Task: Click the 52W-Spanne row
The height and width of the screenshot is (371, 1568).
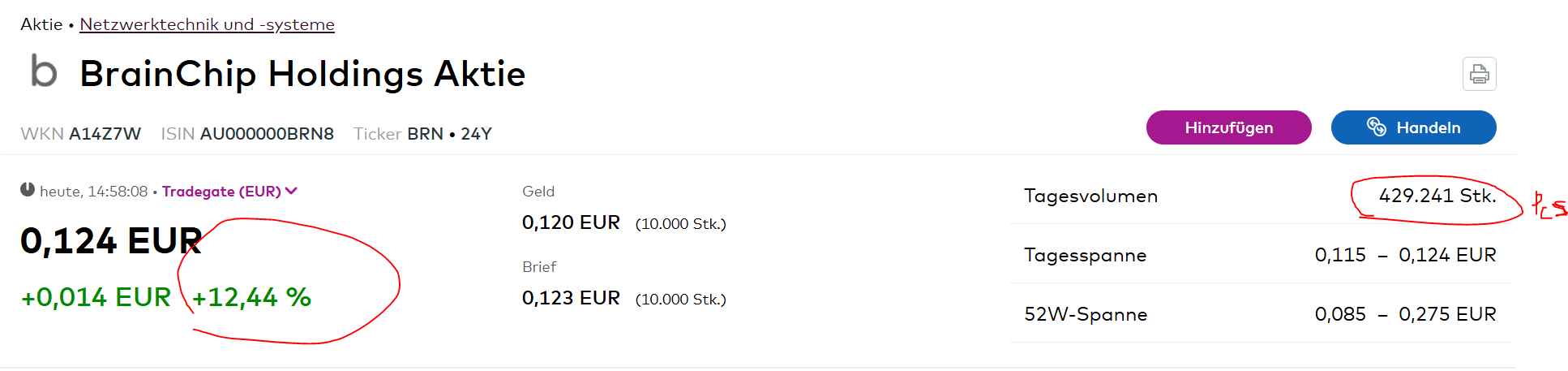Action: pyautogui.click(x=1260, y=313)
